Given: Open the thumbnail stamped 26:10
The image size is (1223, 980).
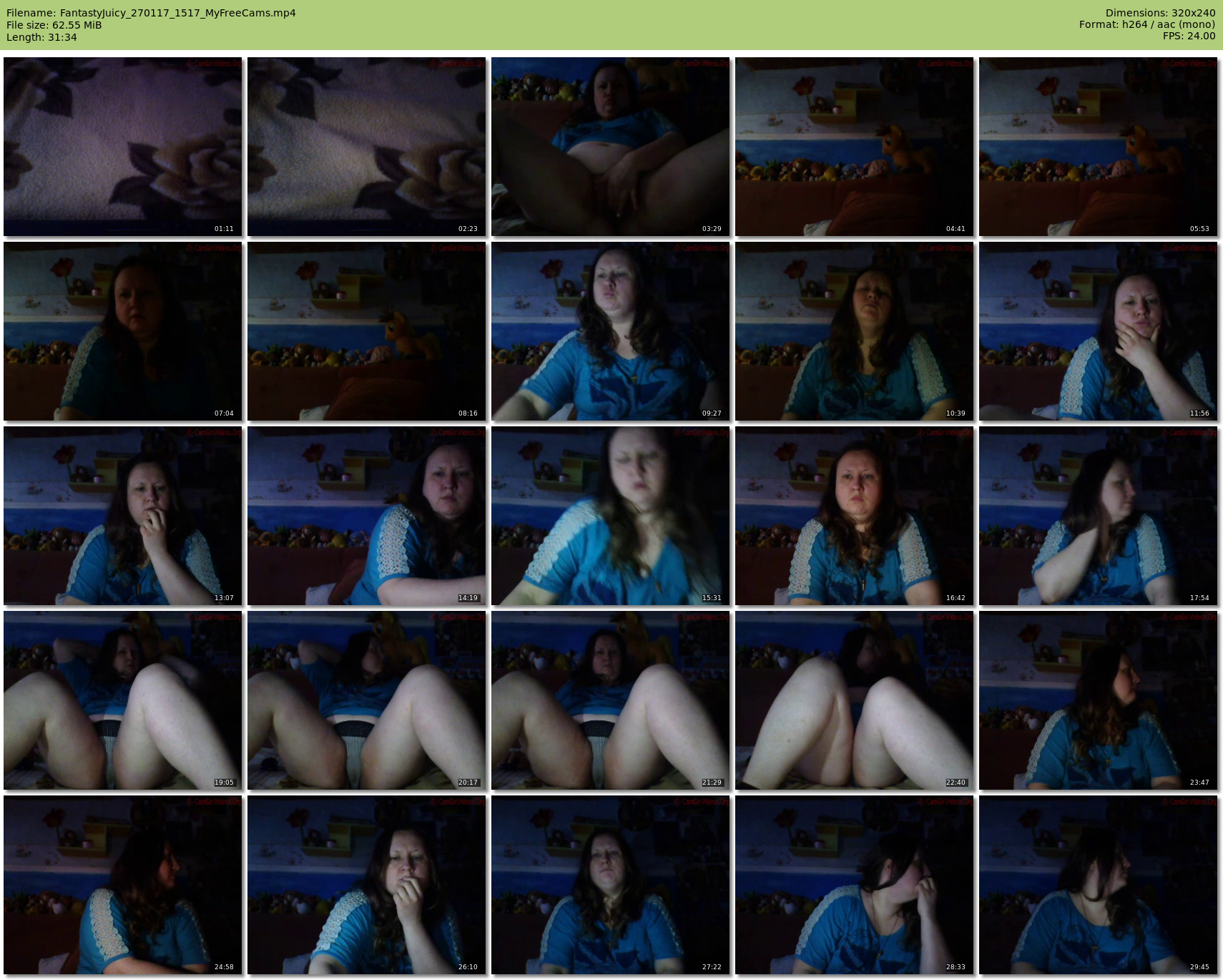Looking at the screenshot, I should pos(367,885).
